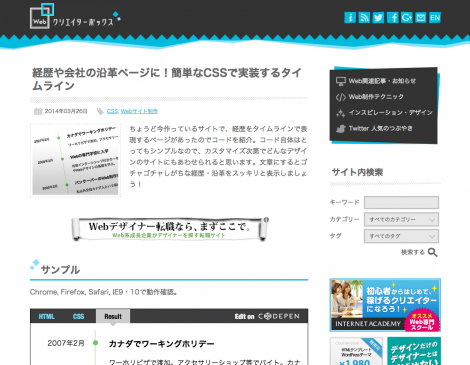Open Twitter 人気のつぶやき menu item

[x=381, y=128]
